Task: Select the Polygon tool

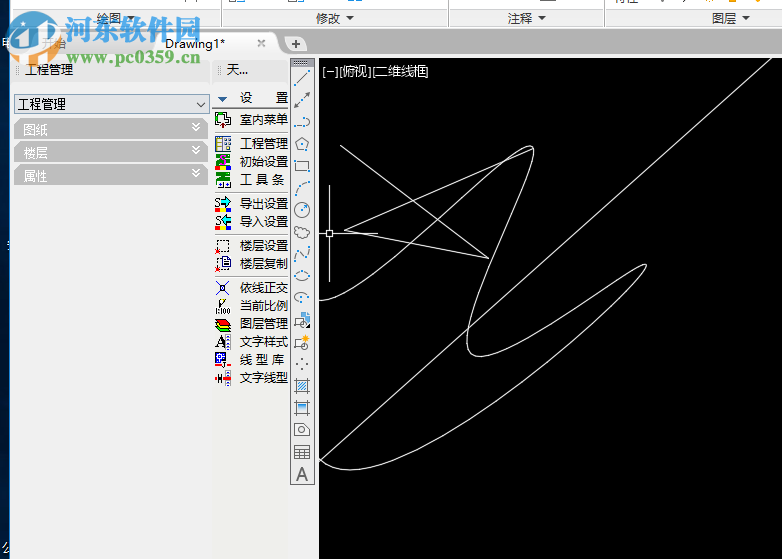Action: tap(302, 144)
